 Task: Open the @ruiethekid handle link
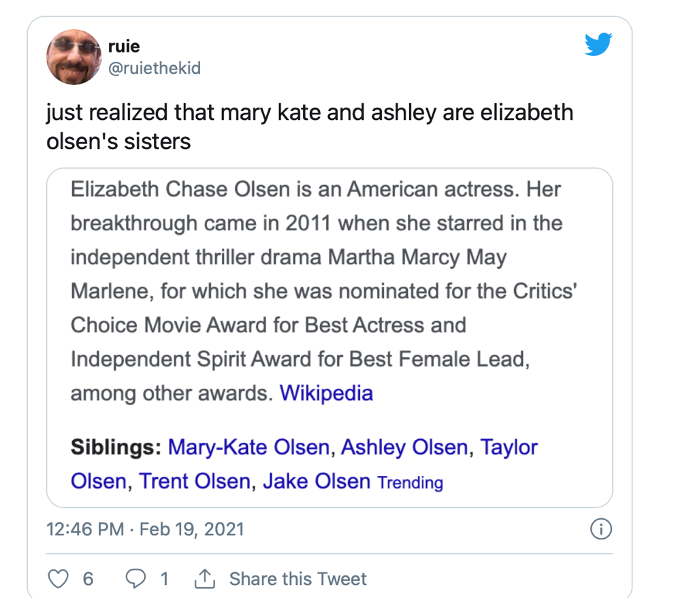(x=154, y=68)
